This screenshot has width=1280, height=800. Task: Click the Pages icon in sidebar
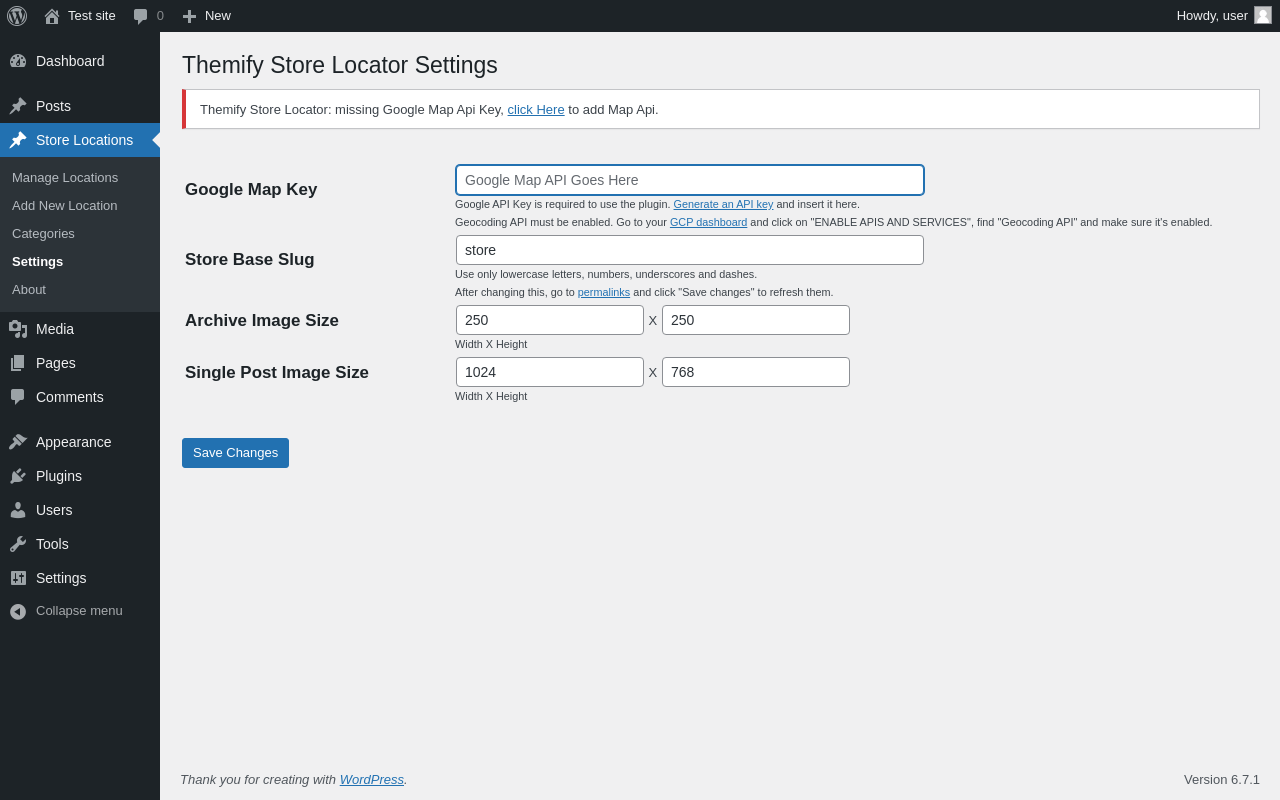tap(18, 363)
